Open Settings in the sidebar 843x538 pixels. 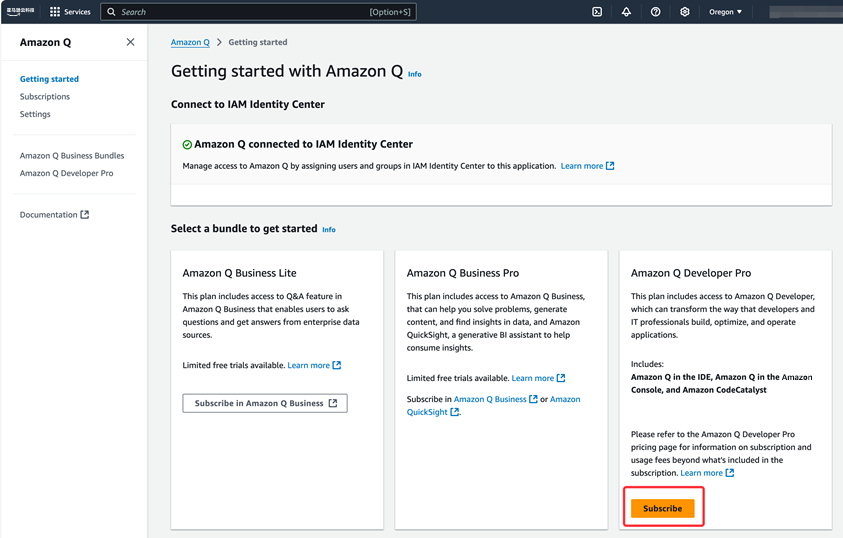pyautogui.click(x=35, y=114)
